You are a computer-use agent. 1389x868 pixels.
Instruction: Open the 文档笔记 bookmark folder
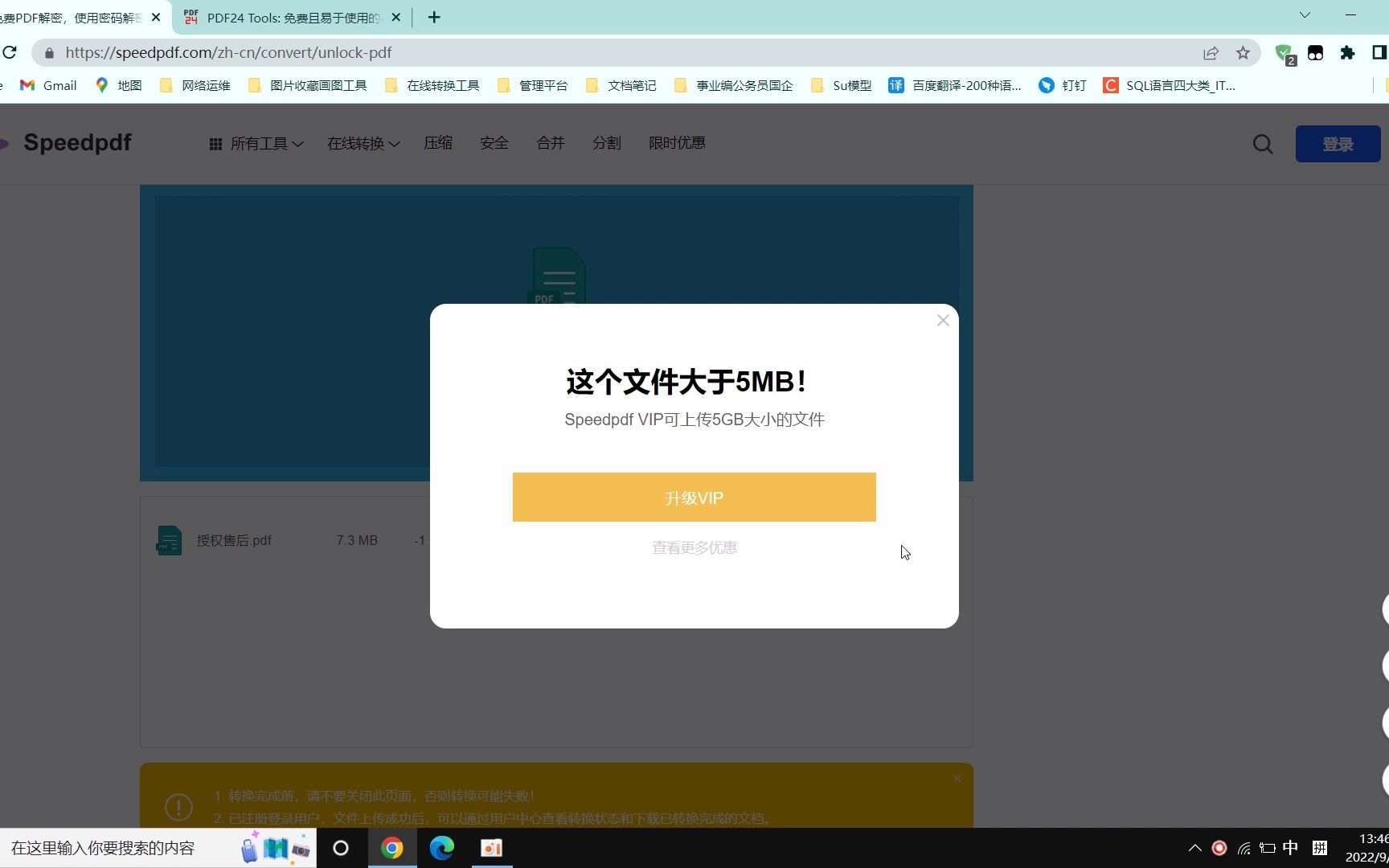click(x=621, y=85)
